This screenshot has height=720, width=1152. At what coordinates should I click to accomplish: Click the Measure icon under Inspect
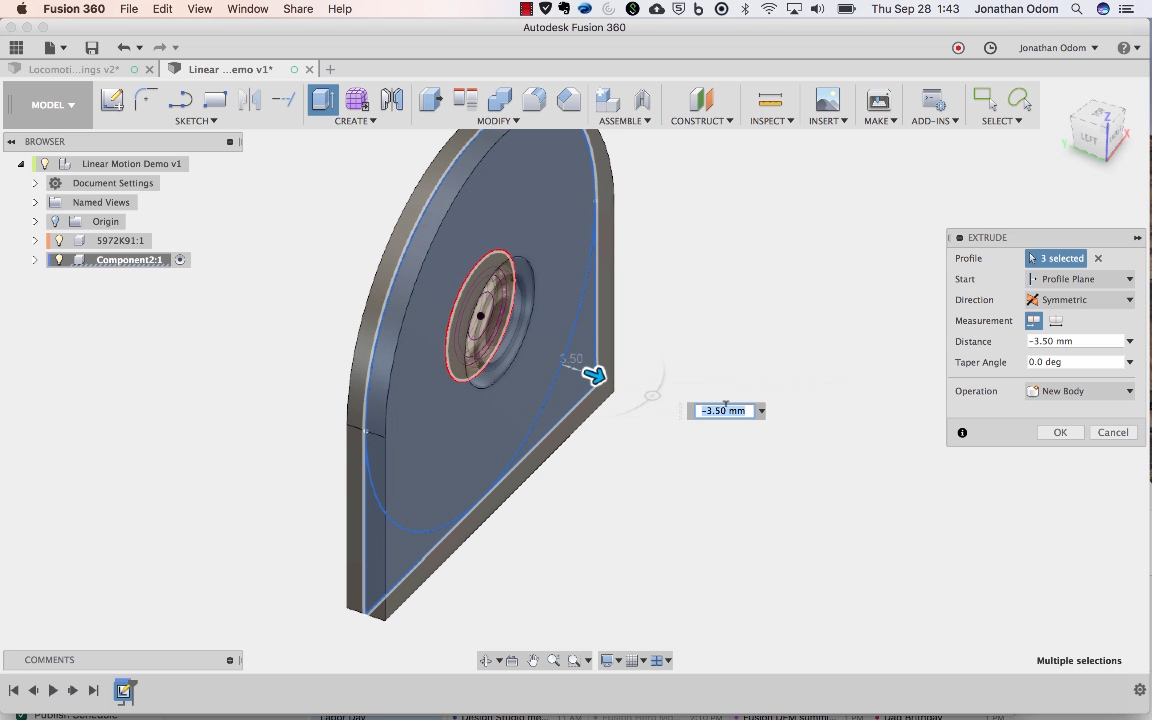(770, 99)
